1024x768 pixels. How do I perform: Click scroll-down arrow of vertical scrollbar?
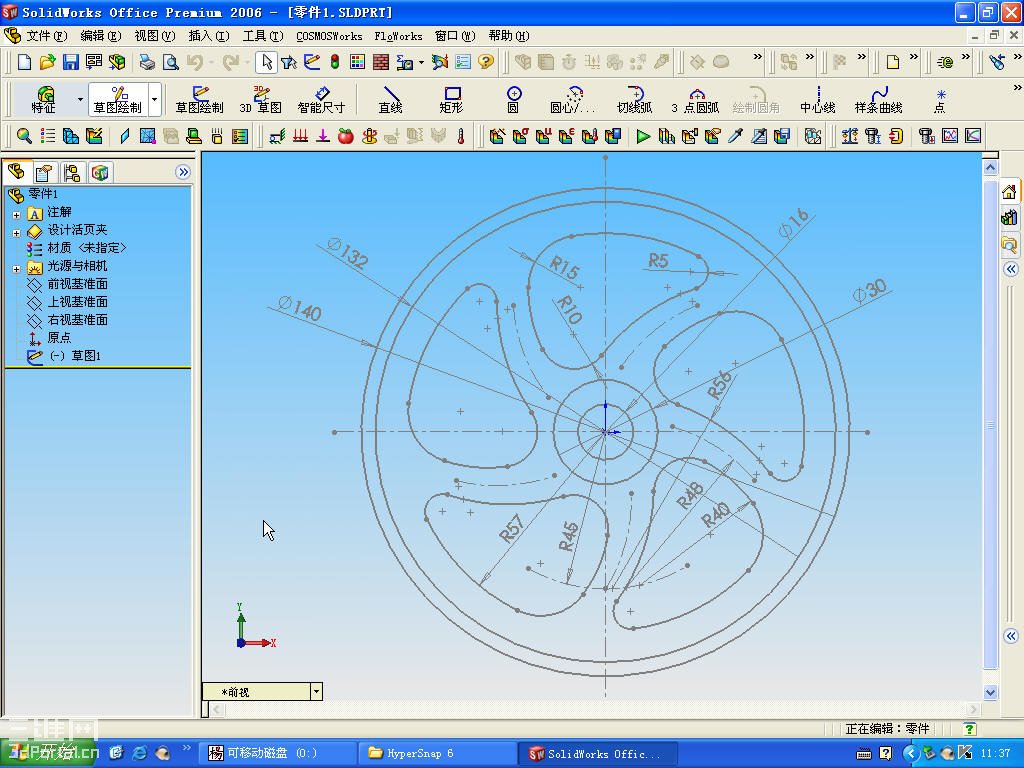click(x=990, y=692)
